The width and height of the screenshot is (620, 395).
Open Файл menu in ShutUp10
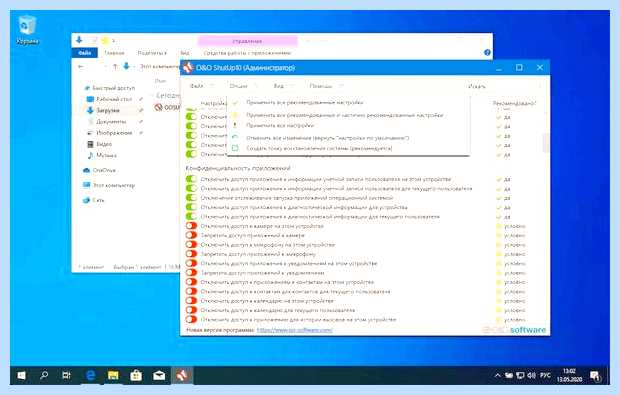(x=197, y=86)
